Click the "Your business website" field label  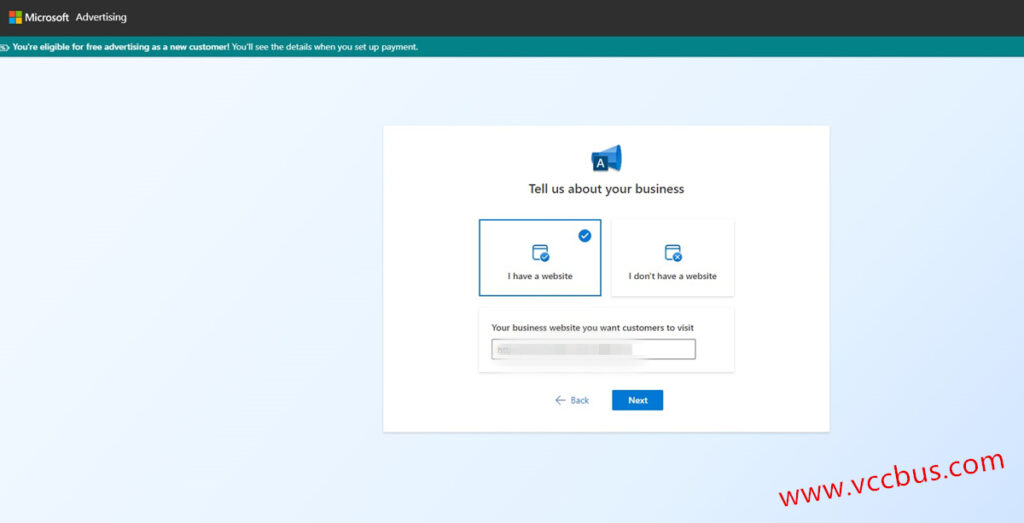[592, 328]
